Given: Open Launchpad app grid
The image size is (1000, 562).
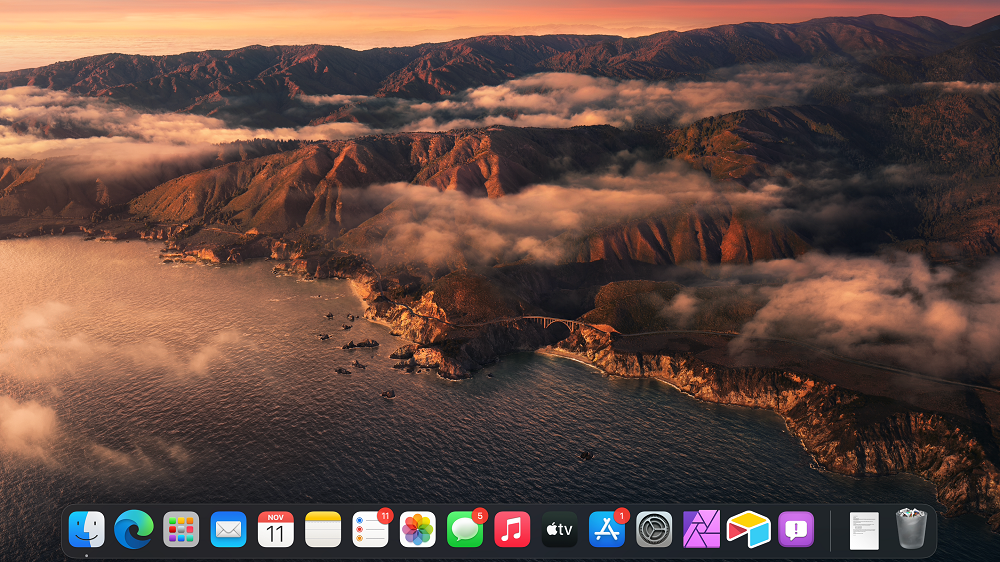Looking at the screenshot, I should click(x=181, y=529).
